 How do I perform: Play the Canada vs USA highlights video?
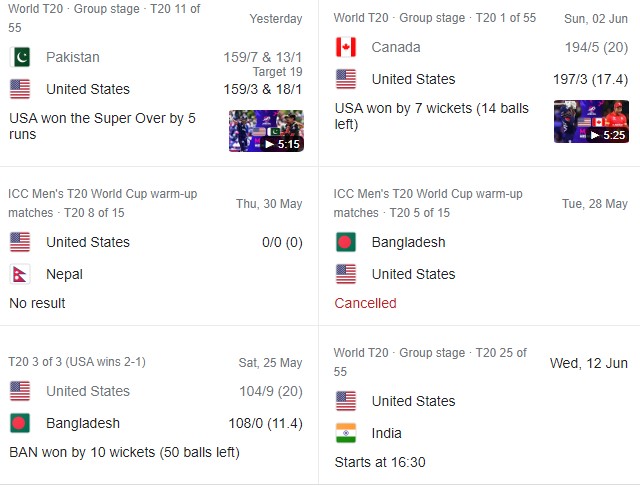pos(591,121)
